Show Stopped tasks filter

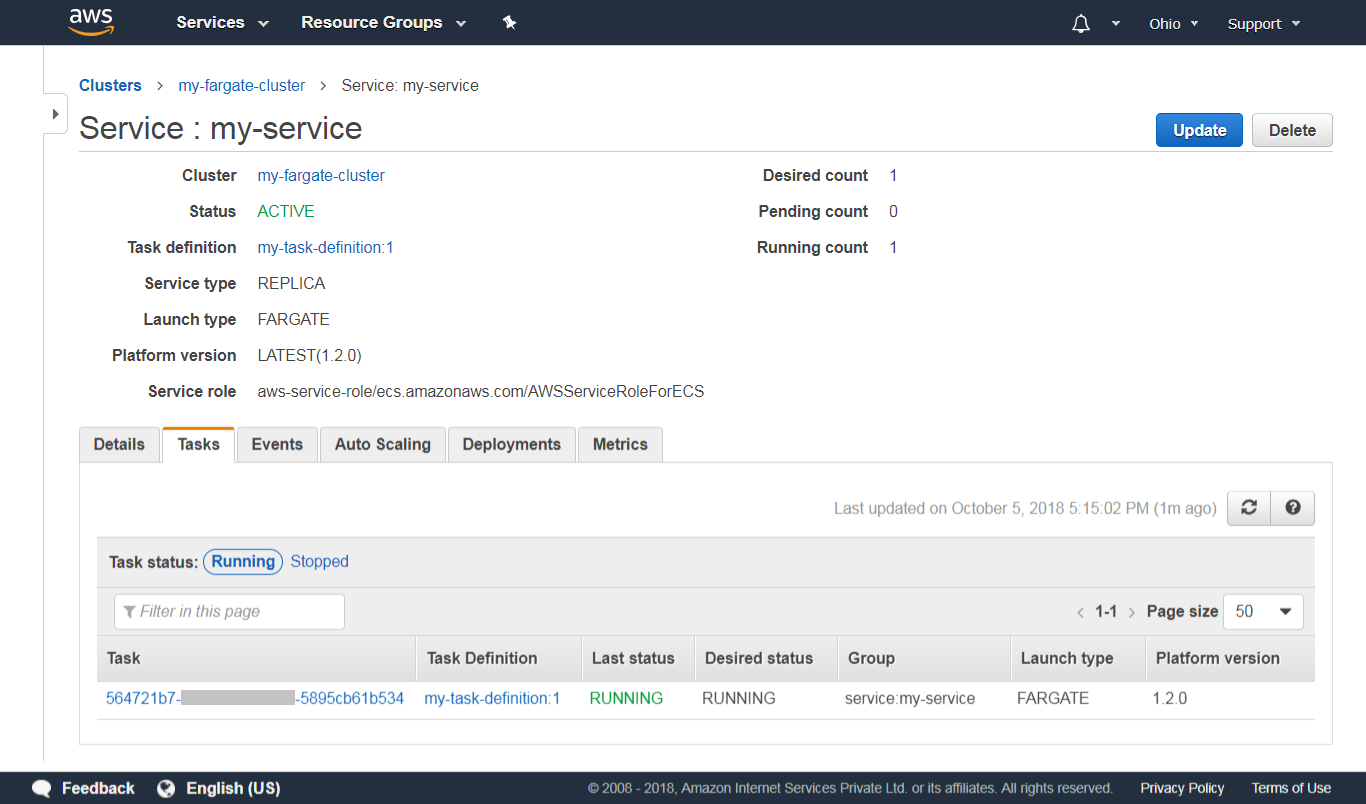pos(320,562)
